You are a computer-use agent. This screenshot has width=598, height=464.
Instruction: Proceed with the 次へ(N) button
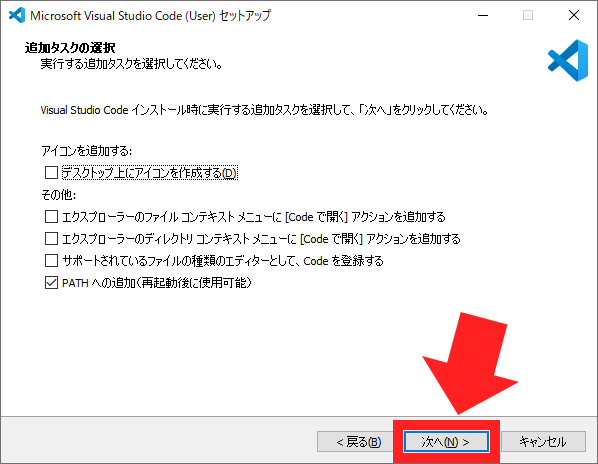point(446,442)
